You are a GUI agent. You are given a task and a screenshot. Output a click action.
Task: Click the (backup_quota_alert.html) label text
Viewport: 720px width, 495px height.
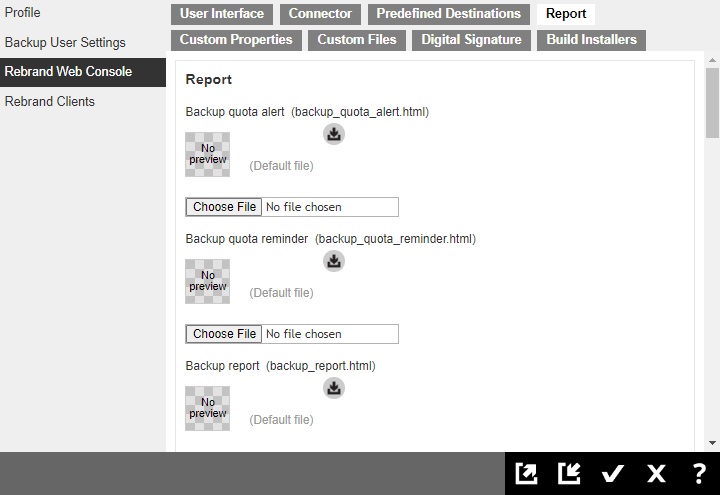click(360, 112)
